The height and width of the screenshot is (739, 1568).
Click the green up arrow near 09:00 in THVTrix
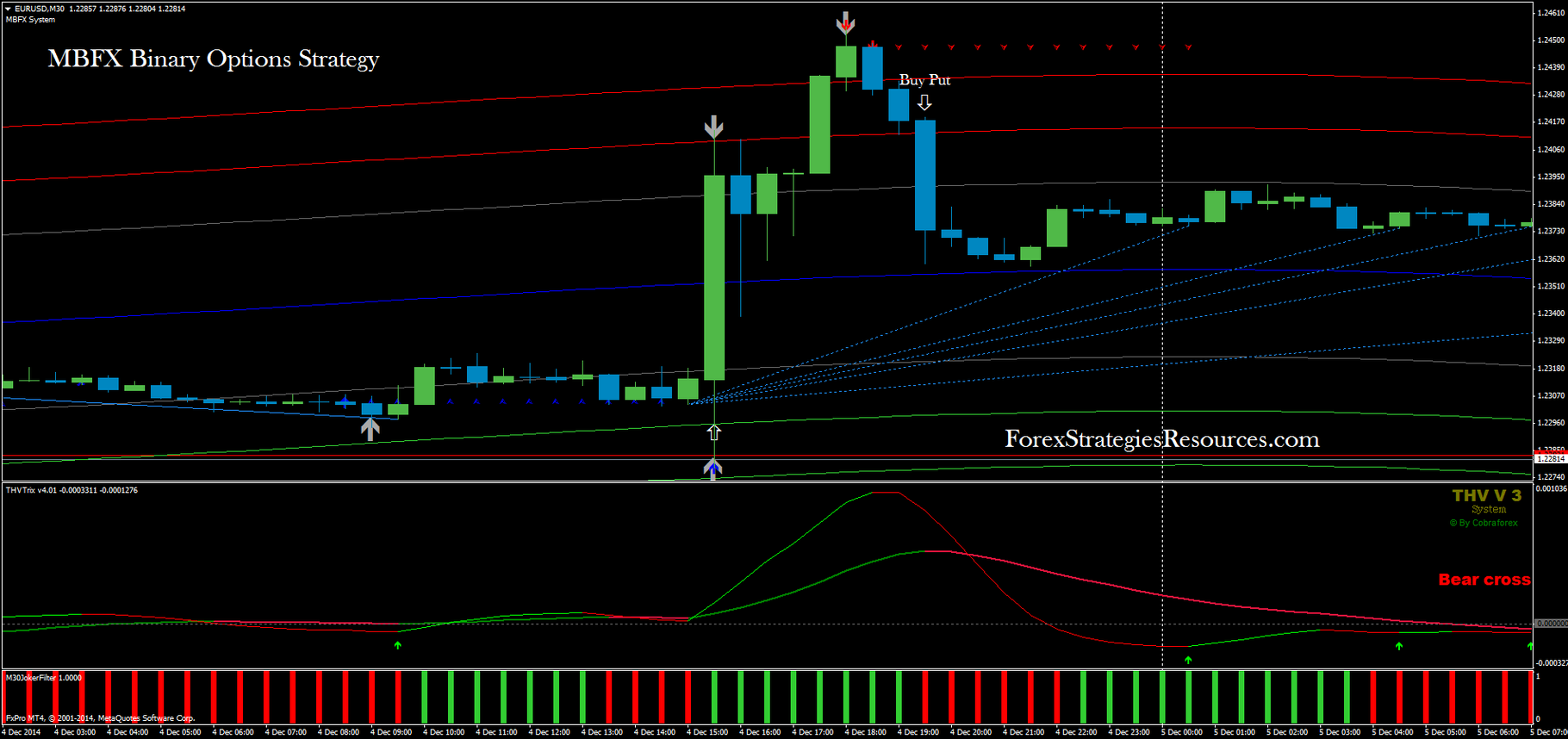[x=397, y=644]
